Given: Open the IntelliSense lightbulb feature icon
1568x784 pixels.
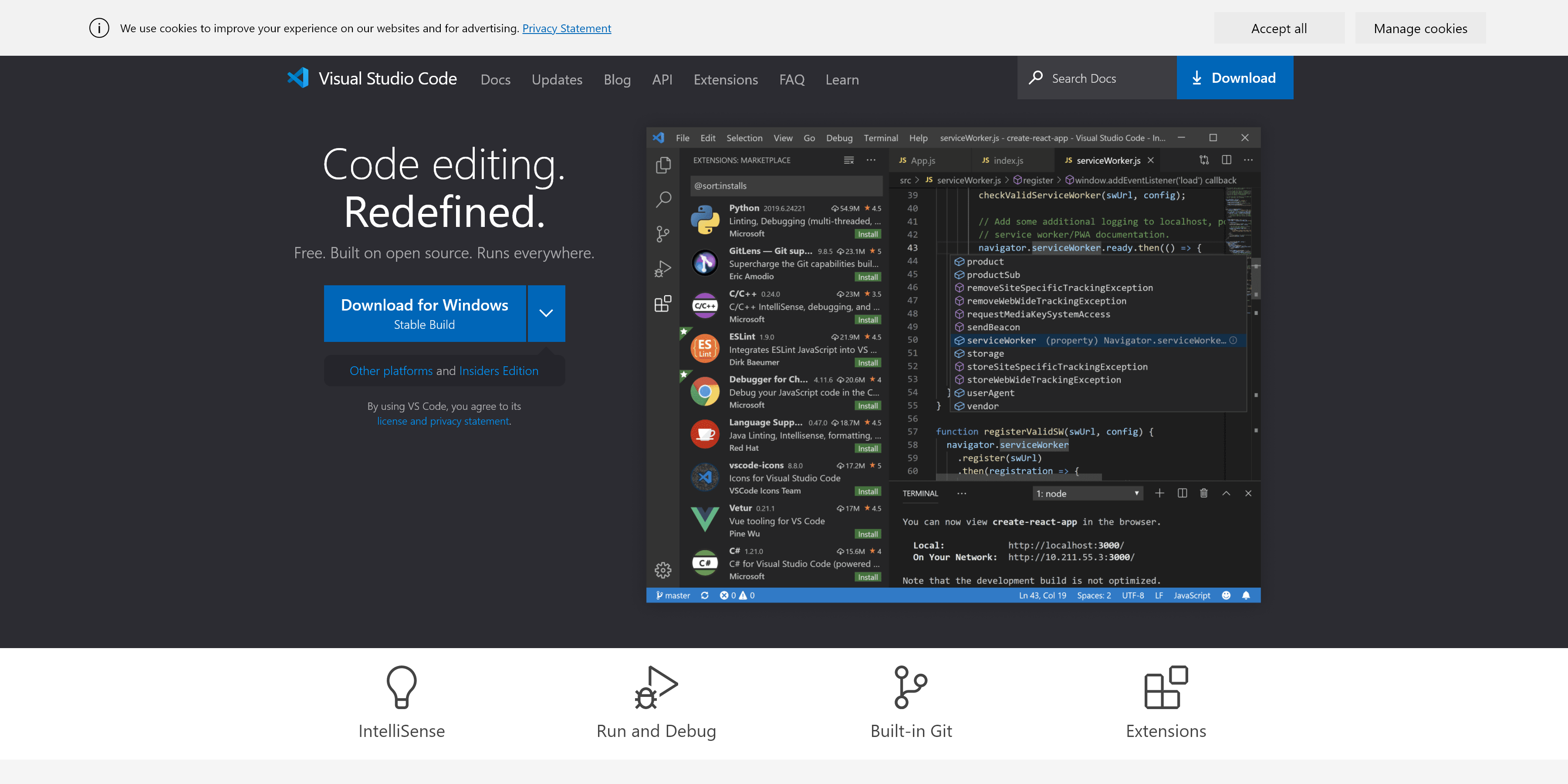Looking at the screenshot, I should (402, 686).
